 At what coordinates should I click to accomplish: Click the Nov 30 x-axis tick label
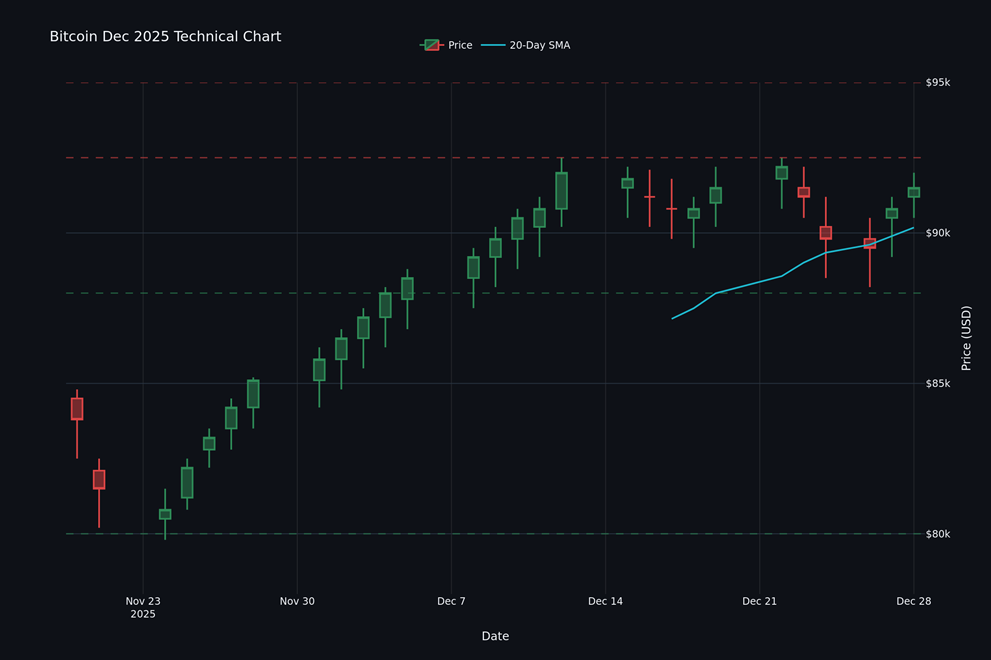point(297,601)
